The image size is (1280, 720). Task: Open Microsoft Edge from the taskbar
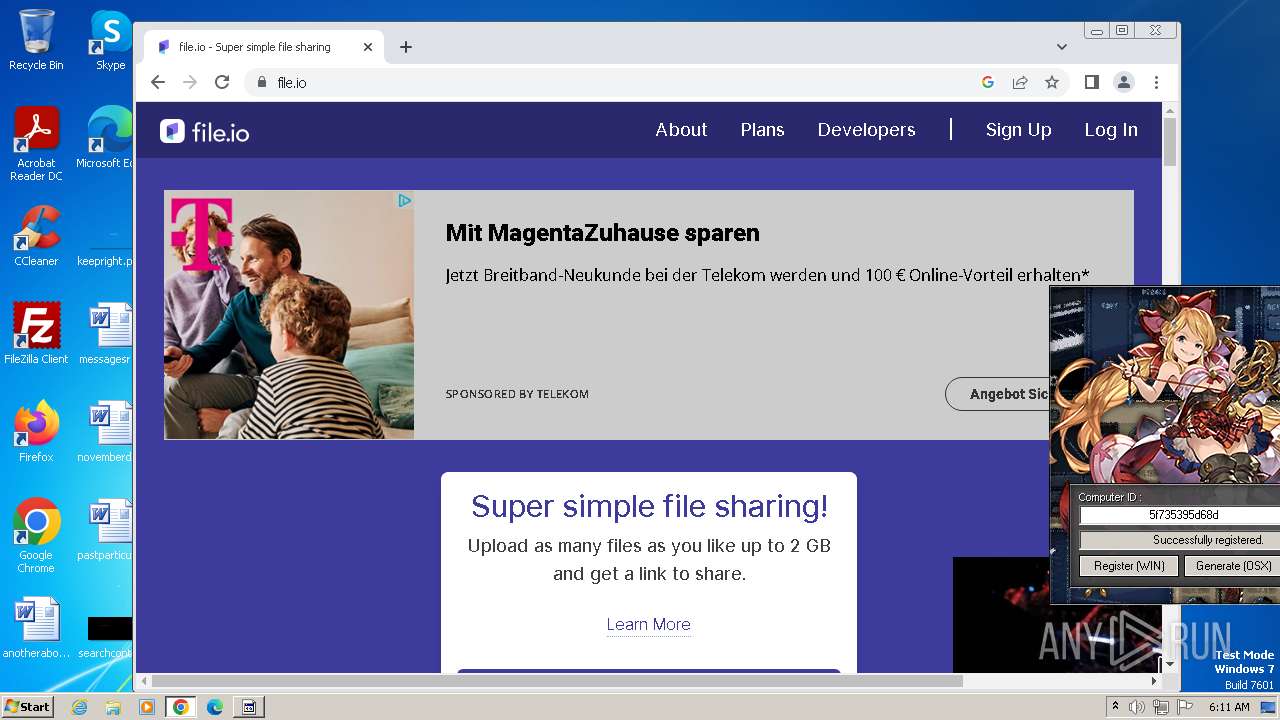click(x=215, y=707)
